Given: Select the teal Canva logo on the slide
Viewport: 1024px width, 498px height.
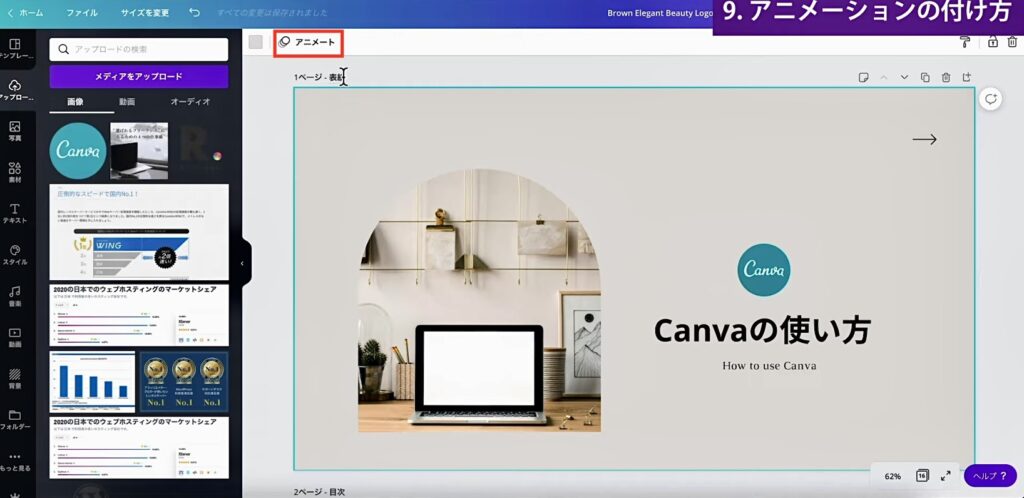Looking at the screenshot, I should click(763, 270).
